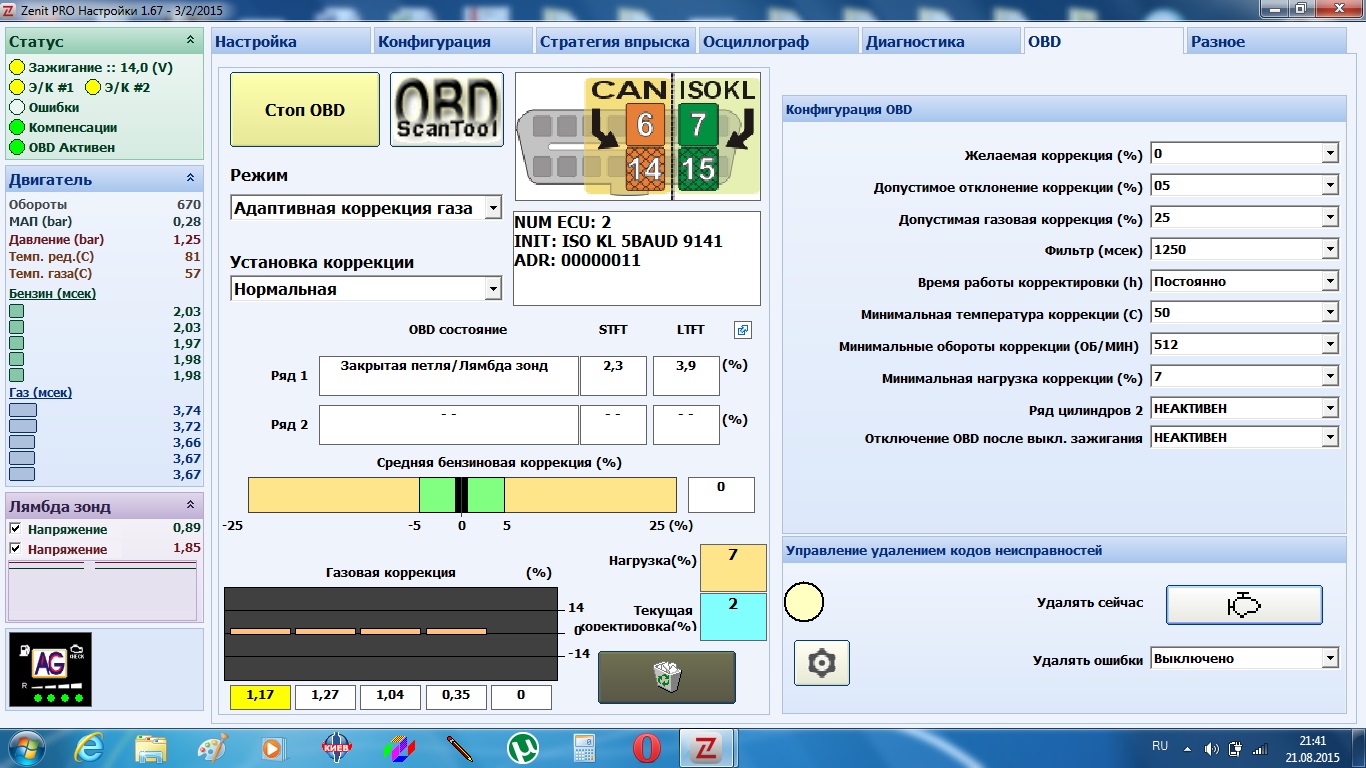1366x768 pixels.
Task: Open the Фильтр (мсек) dropdown
Action: 1329,249
